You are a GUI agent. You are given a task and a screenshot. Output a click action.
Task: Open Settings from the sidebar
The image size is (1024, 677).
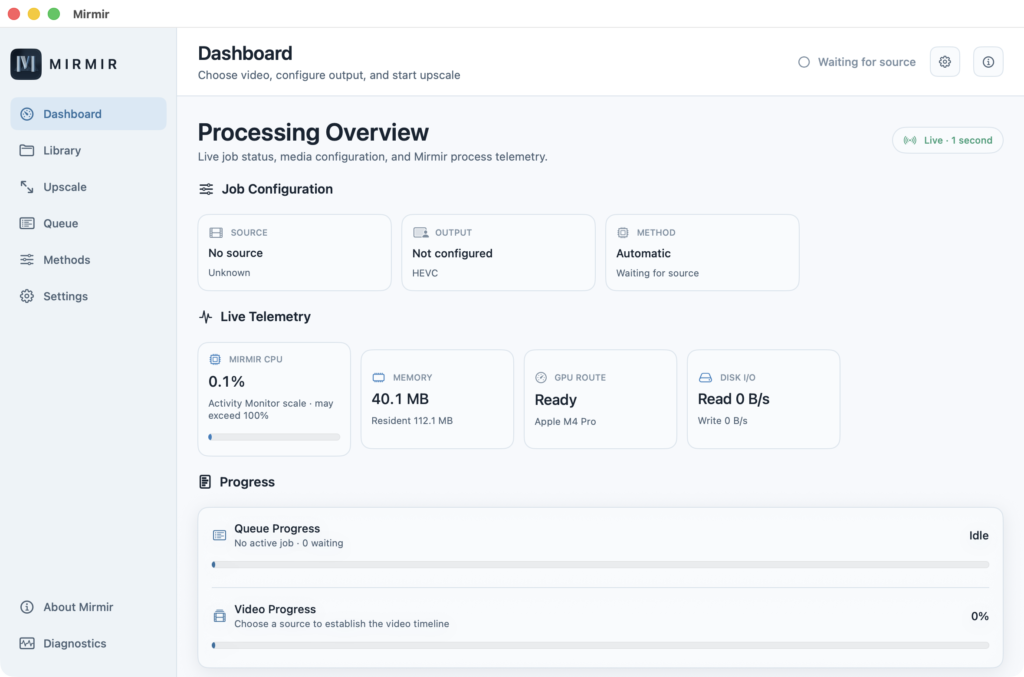[x=88, y=296]
